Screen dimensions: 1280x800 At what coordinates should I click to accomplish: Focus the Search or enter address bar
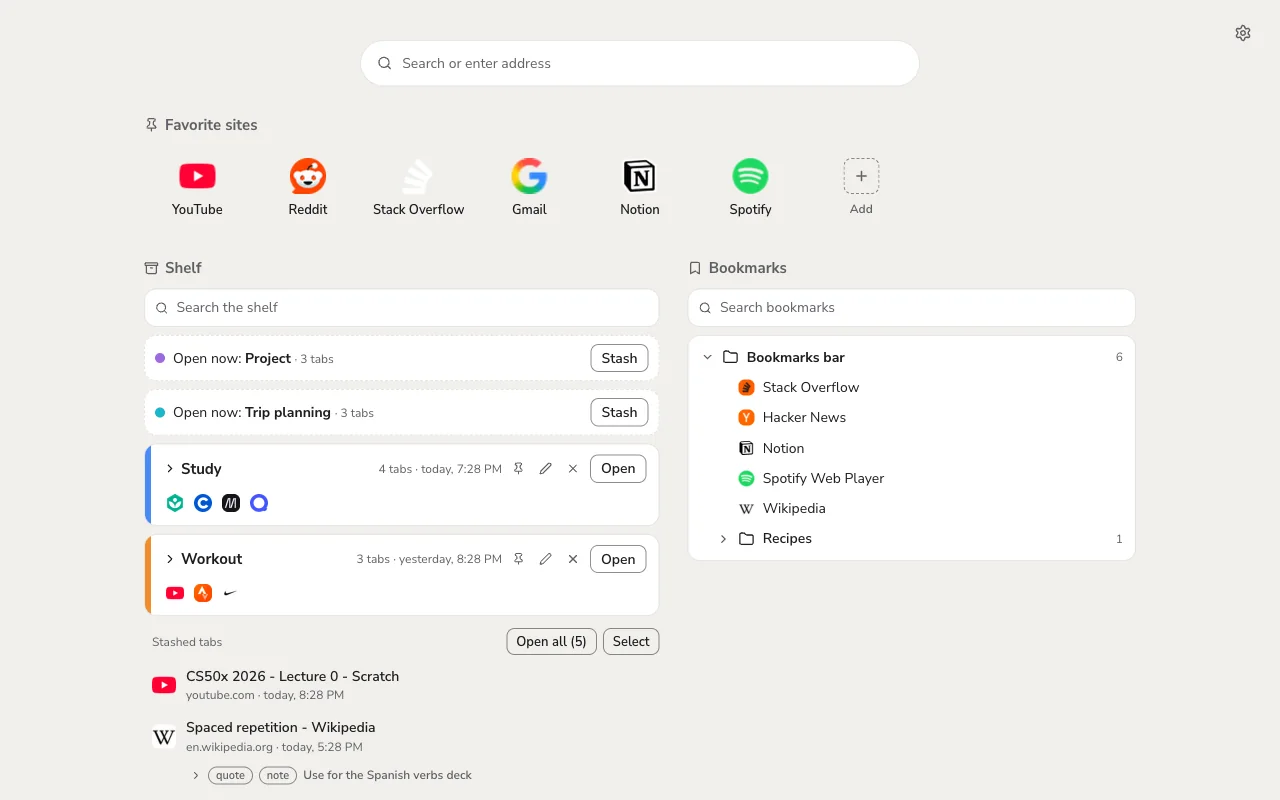pos(640,63)
